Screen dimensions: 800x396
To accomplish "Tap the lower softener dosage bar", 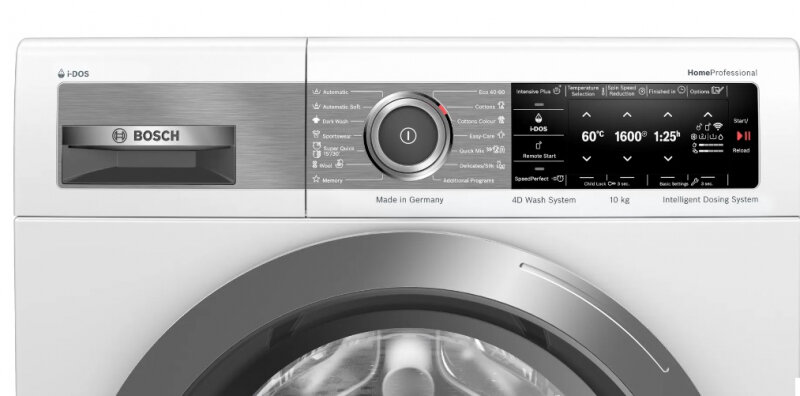I will click(x=711, y=151).
